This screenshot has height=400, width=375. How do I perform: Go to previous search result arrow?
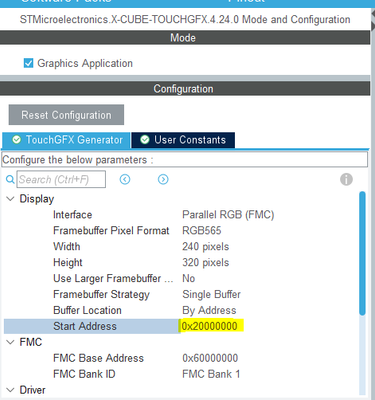click(x=125, y=179)
